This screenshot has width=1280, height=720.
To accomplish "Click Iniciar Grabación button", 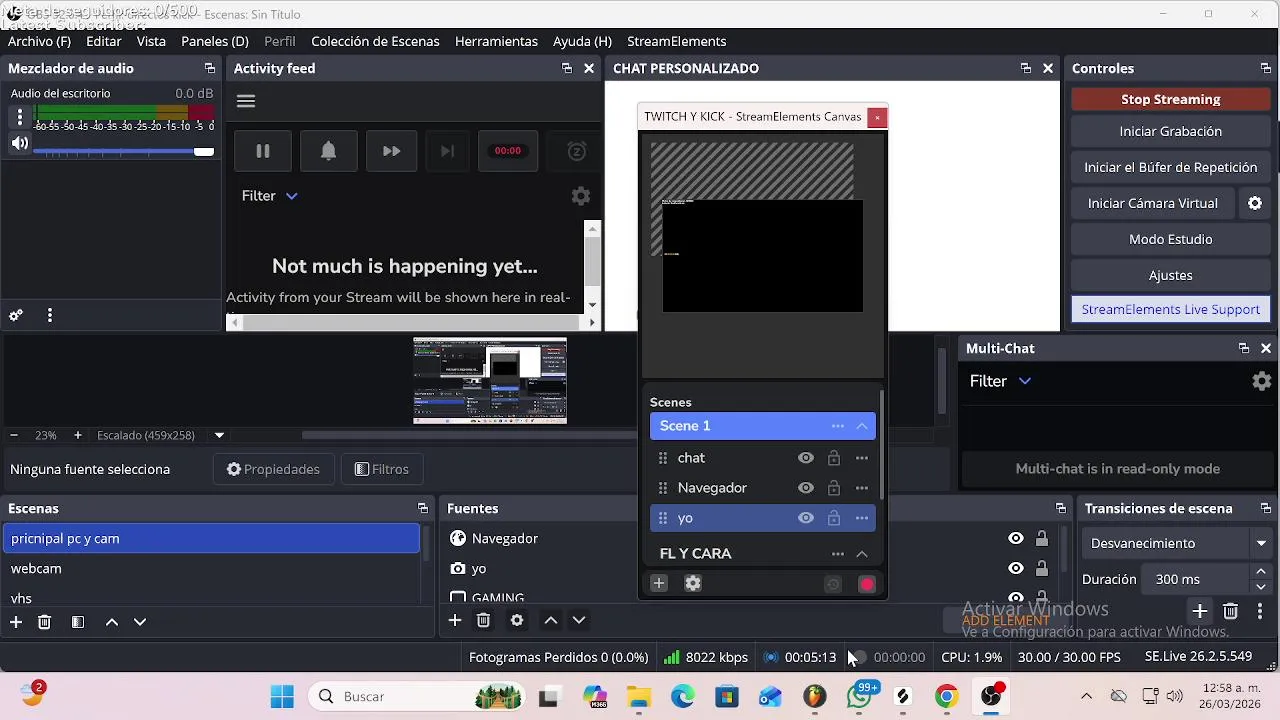I will (x=1171, y=131).
